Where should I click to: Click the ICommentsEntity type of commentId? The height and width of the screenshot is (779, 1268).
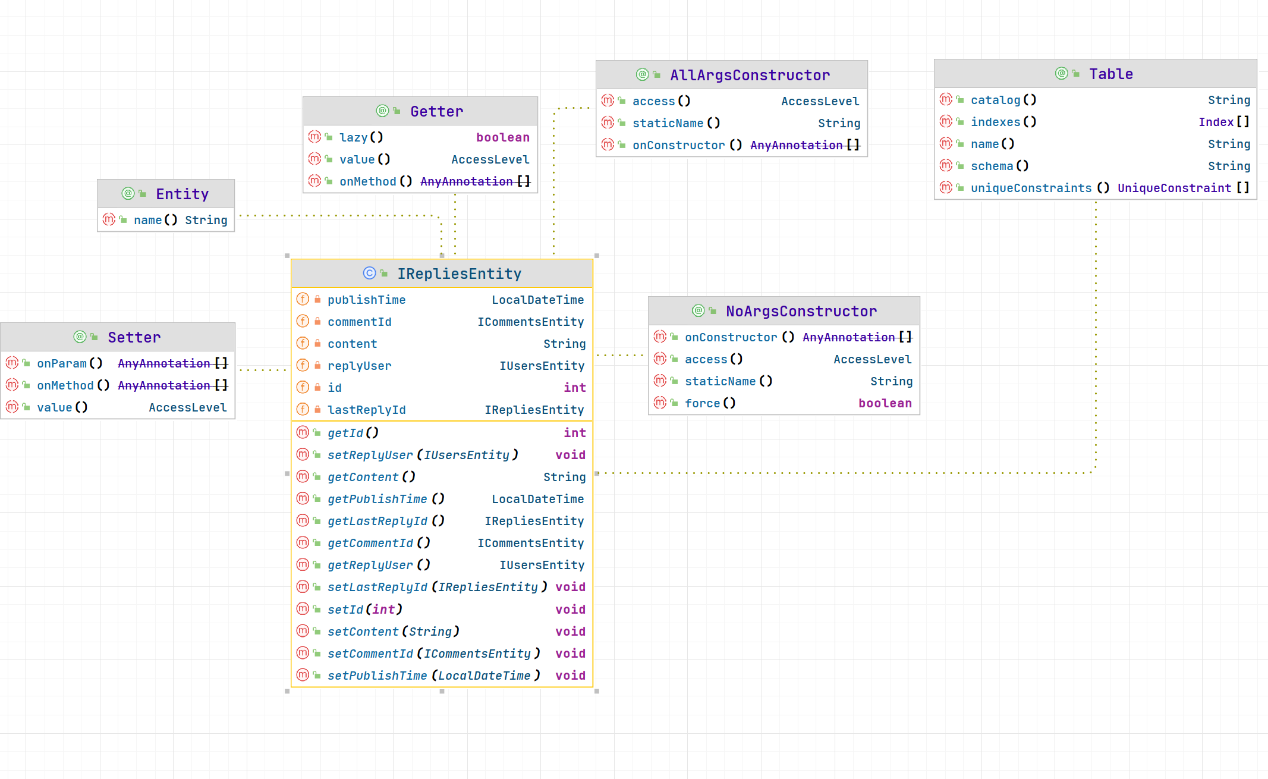coord(531,321)
